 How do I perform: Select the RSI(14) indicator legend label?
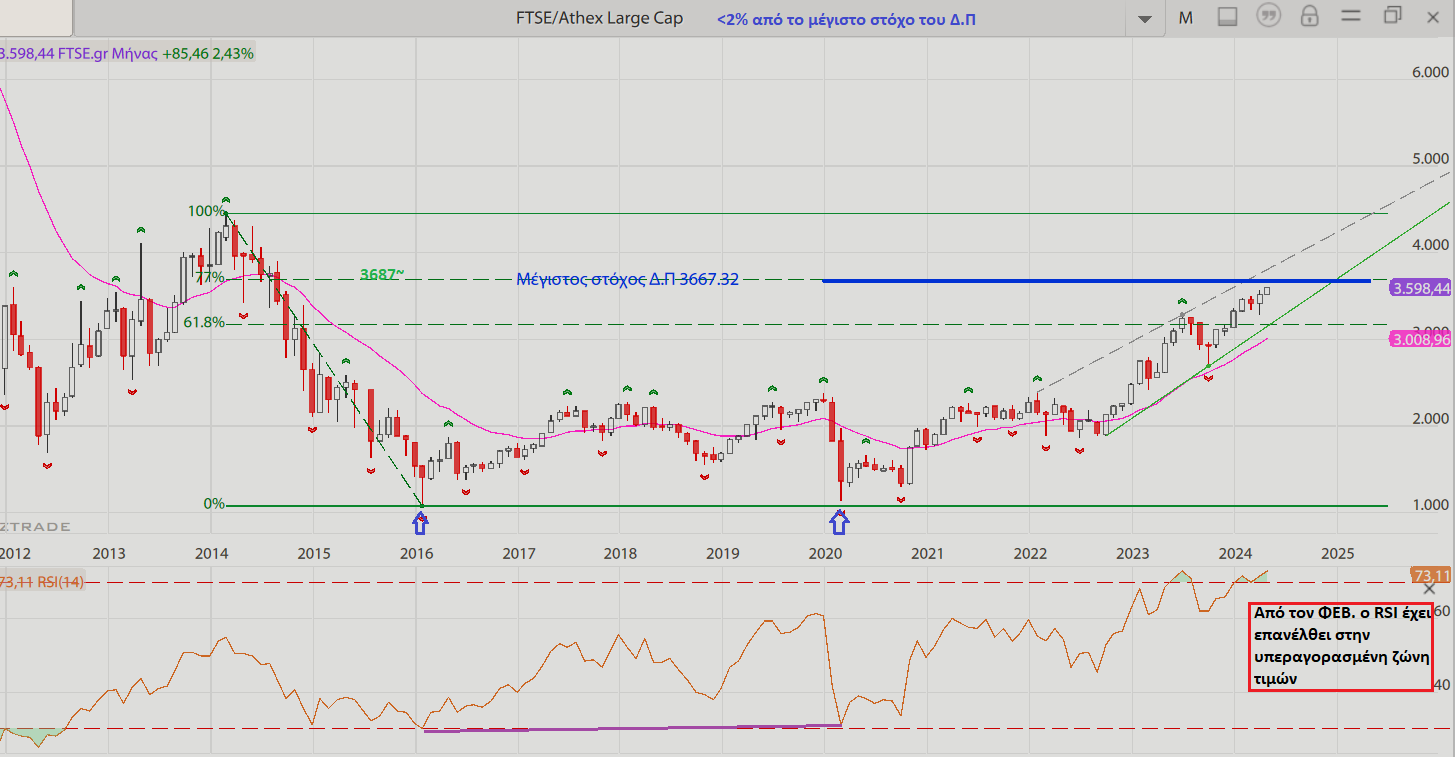42,581
